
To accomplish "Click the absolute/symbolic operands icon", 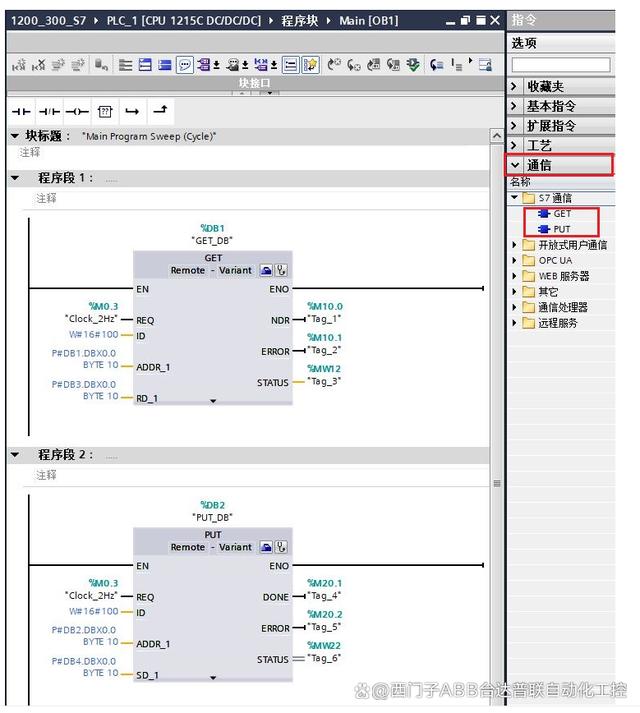I will [x=204, y=65].
